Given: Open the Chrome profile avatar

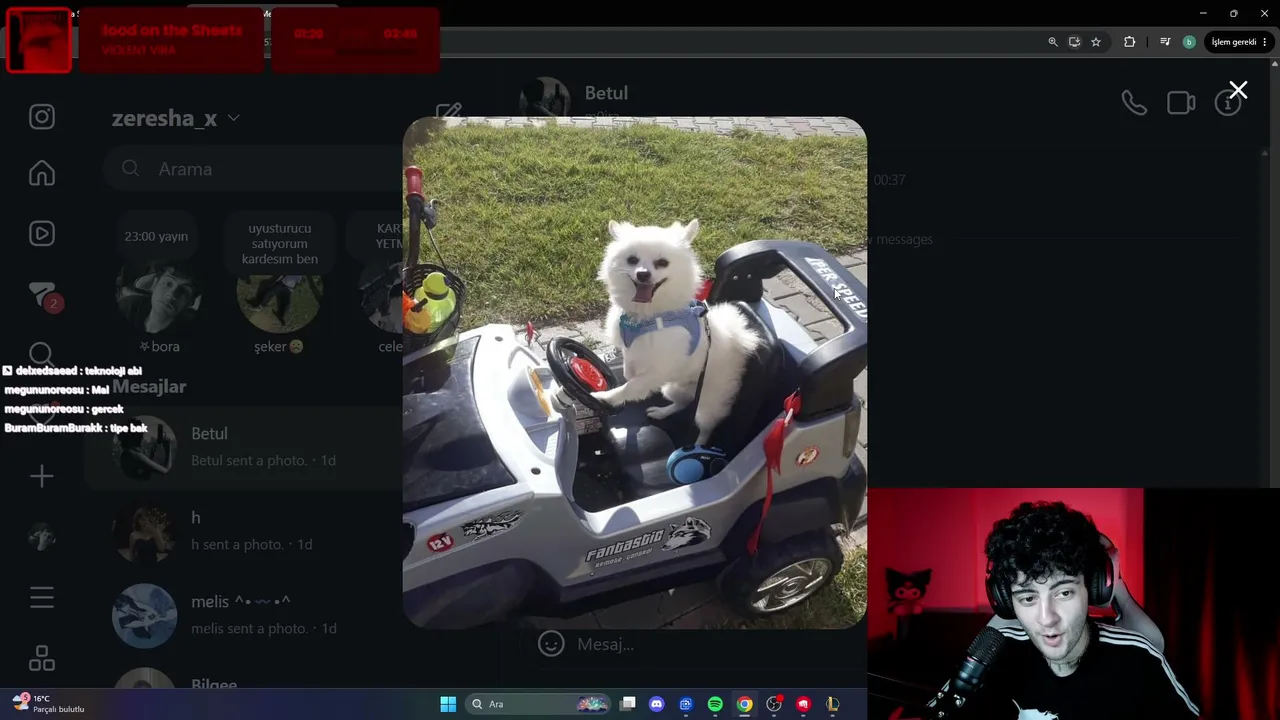Looking at the screenshot, I should 1189,42.
